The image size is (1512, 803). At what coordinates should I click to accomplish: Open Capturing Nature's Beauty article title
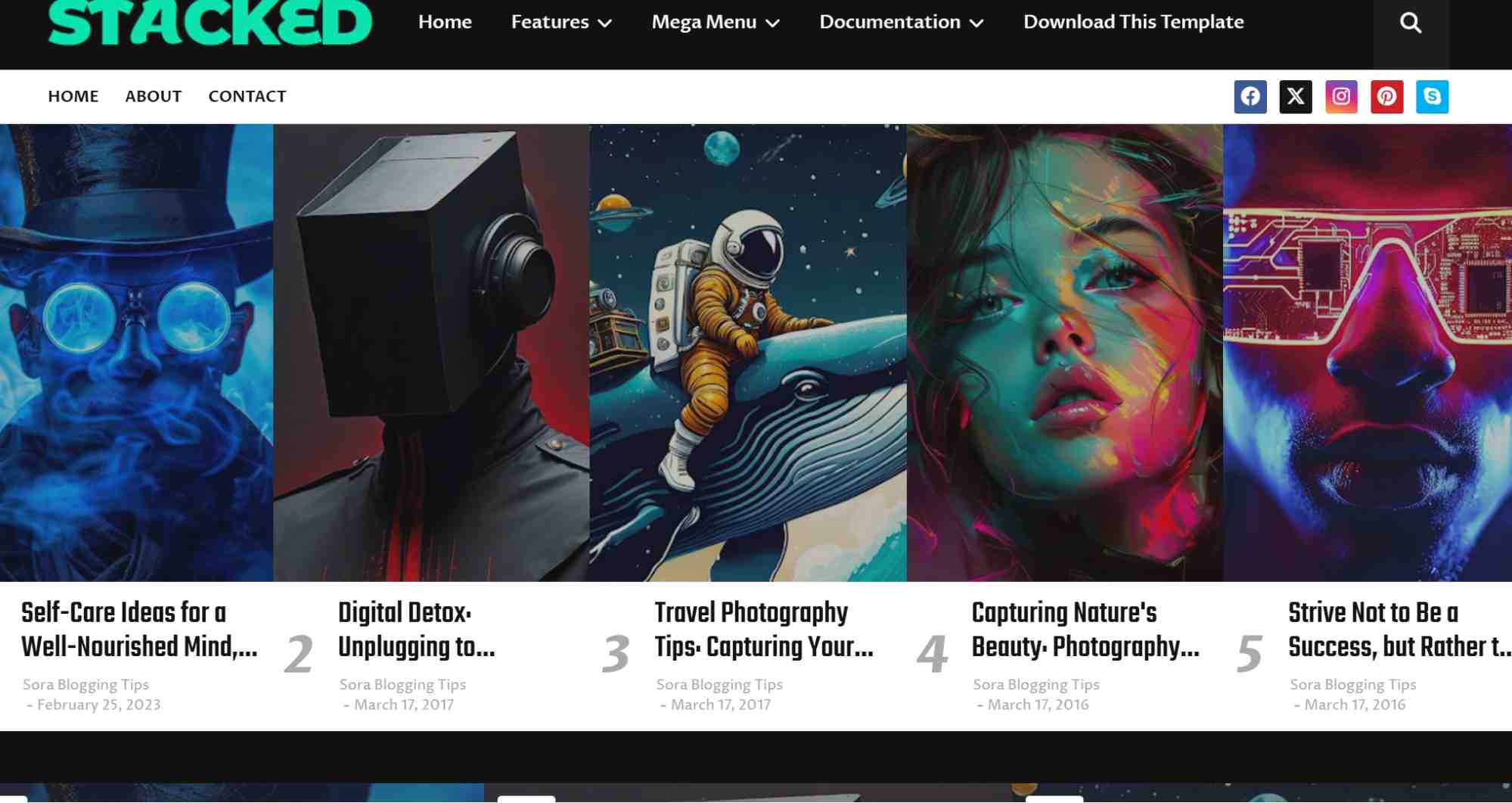[1085, 630]
